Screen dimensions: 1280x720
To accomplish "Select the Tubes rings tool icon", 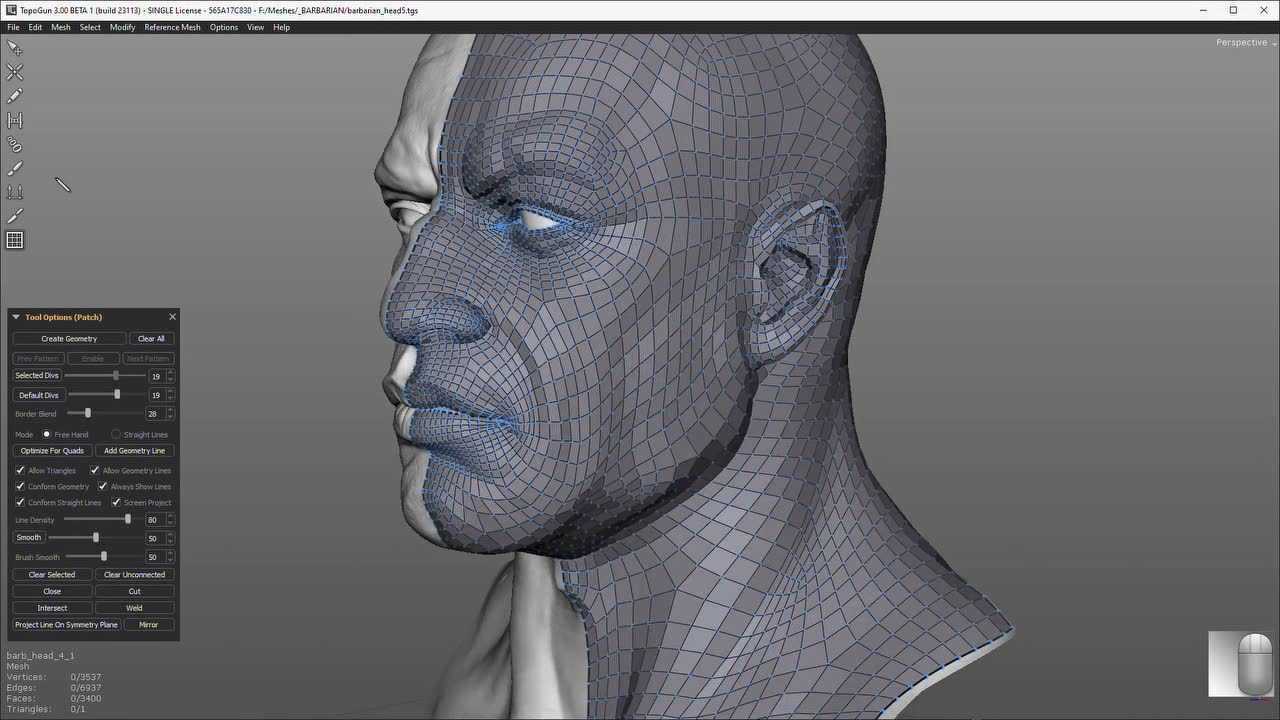I will tap(15, 144).
